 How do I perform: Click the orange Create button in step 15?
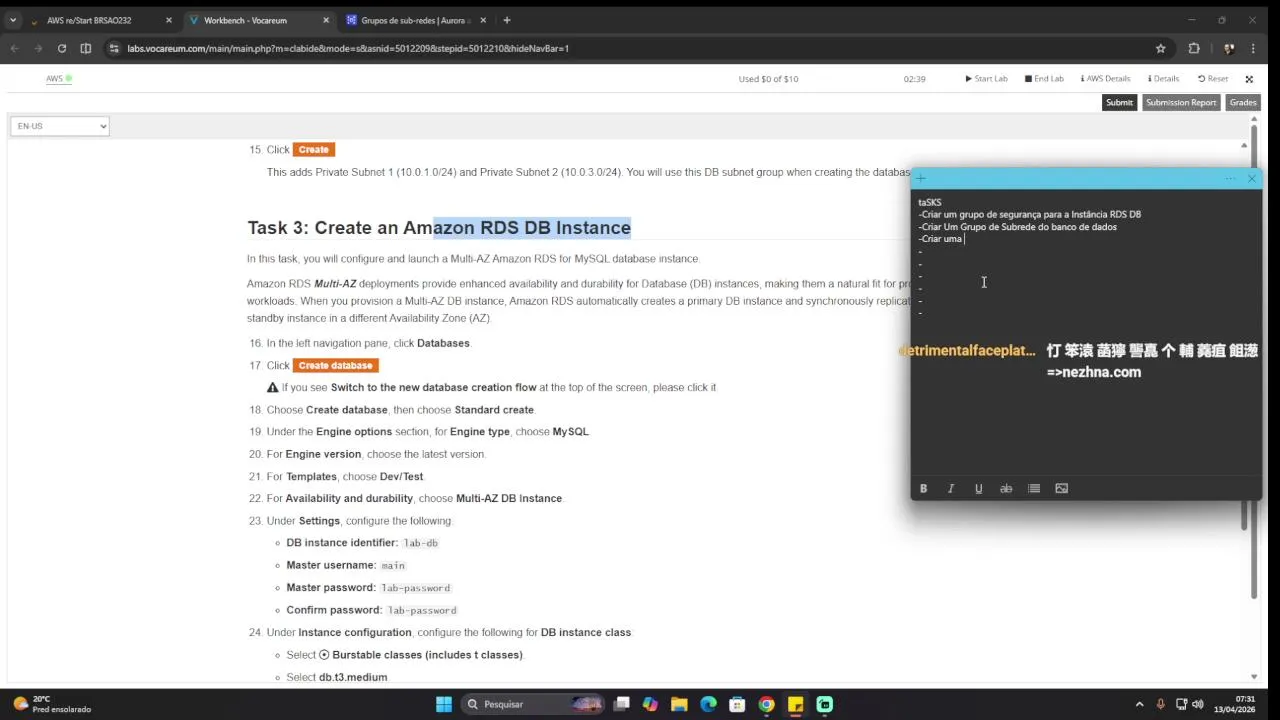point(313,149)
